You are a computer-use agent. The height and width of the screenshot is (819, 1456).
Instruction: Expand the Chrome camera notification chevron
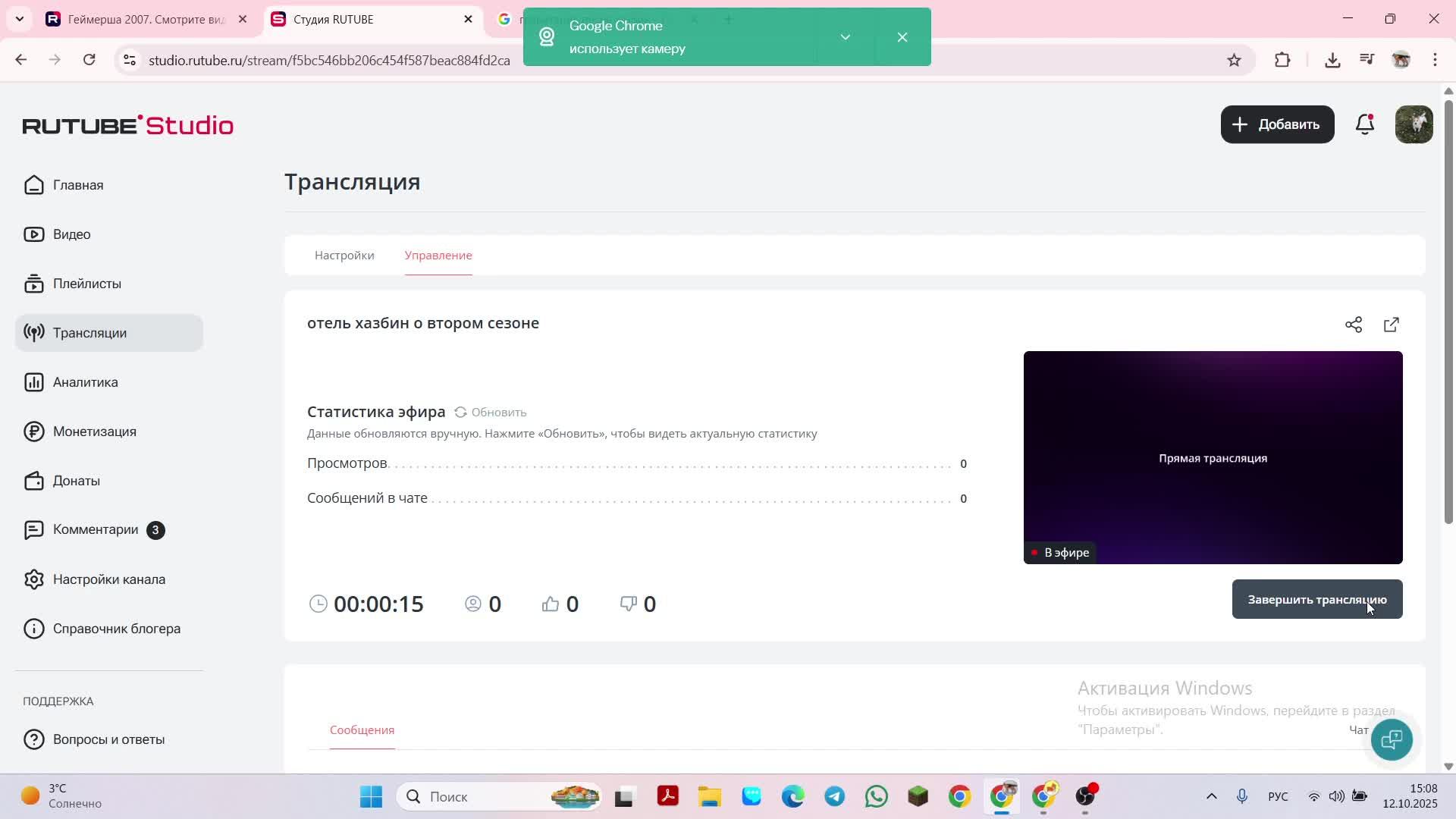point(846,37)
